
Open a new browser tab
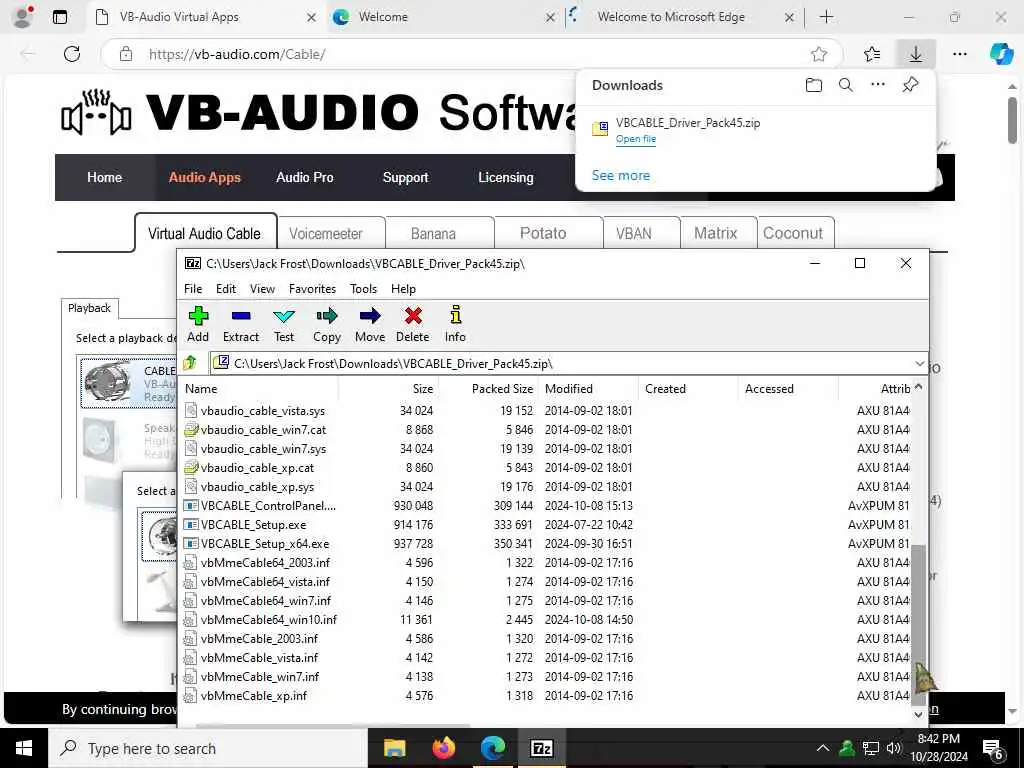click(x=826, y=17)
